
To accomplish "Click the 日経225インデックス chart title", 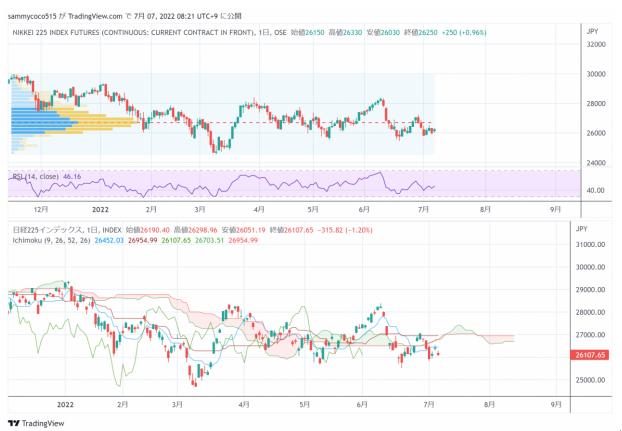I will (48, 230).
